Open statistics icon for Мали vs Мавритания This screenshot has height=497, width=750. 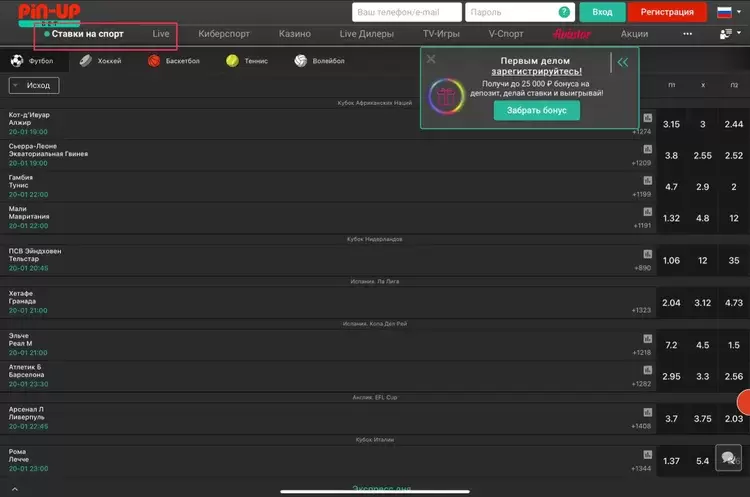[x=648, y=212]
